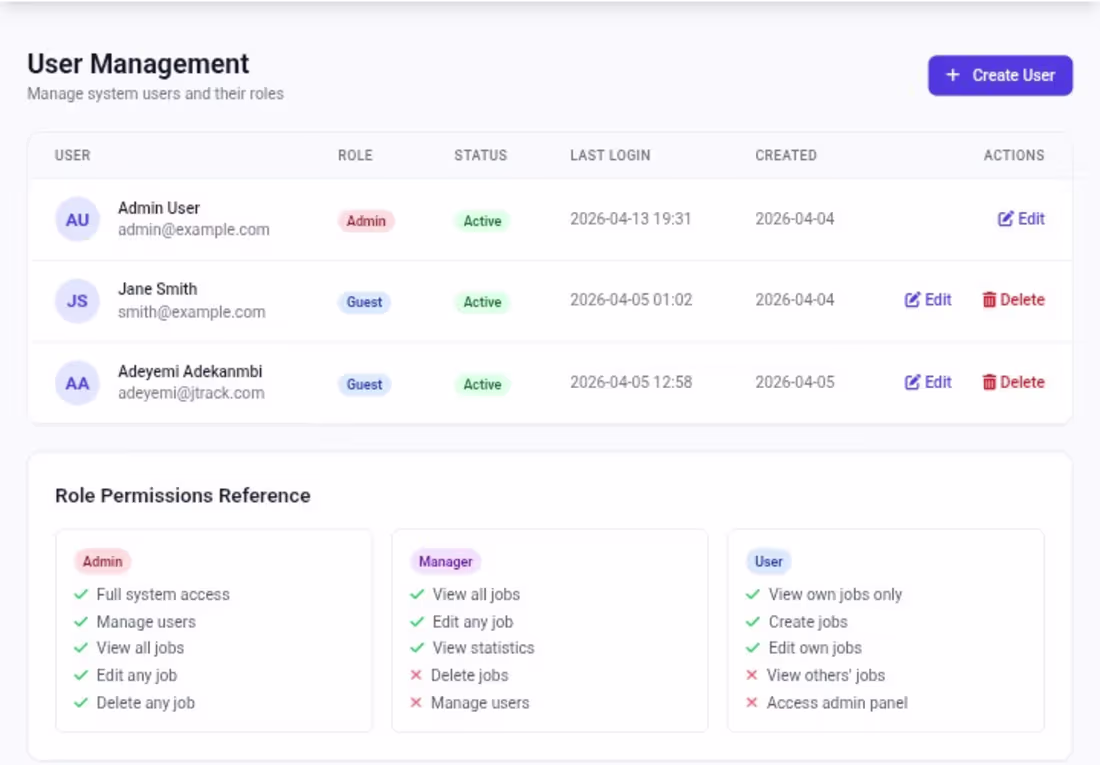Click the JS avatar circle for Jane Smith
1100x765 pixels.
(x=77, y=300)
